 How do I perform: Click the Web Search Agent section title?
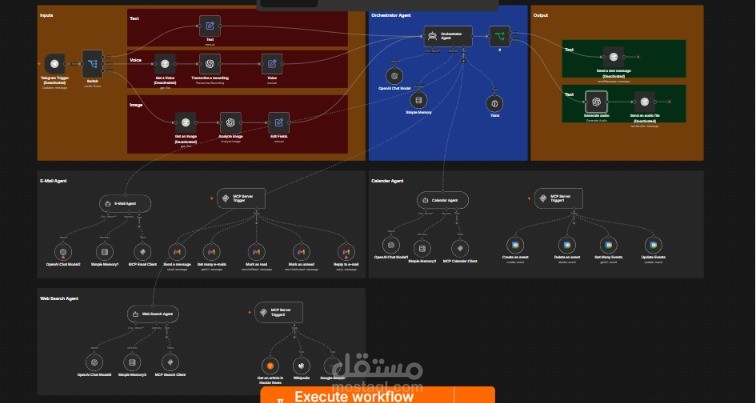pos(59,298)
